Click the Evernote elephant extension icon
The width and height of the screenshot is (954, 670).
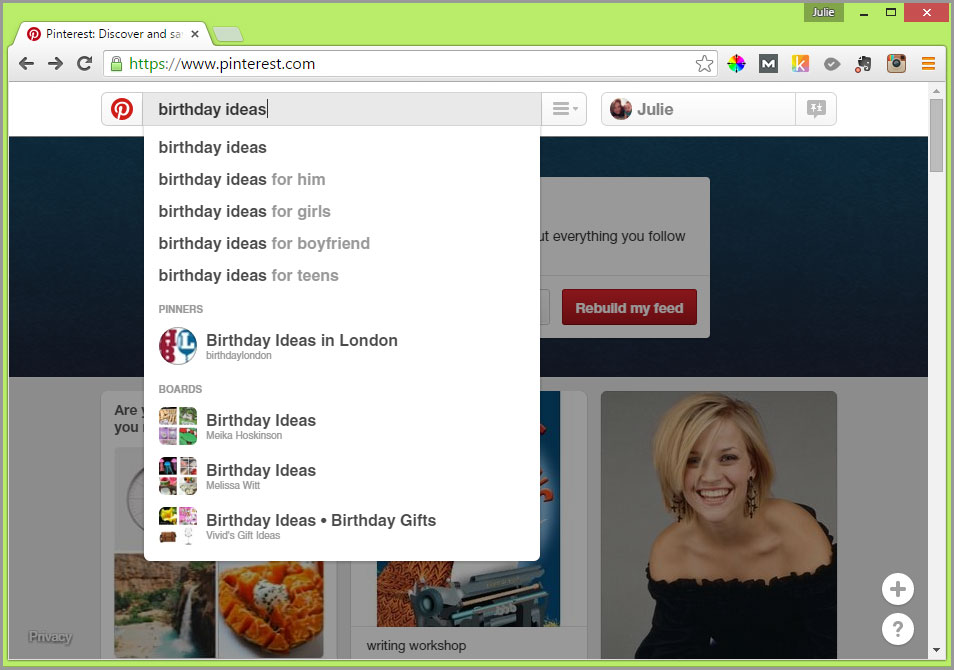pos(863,64)
